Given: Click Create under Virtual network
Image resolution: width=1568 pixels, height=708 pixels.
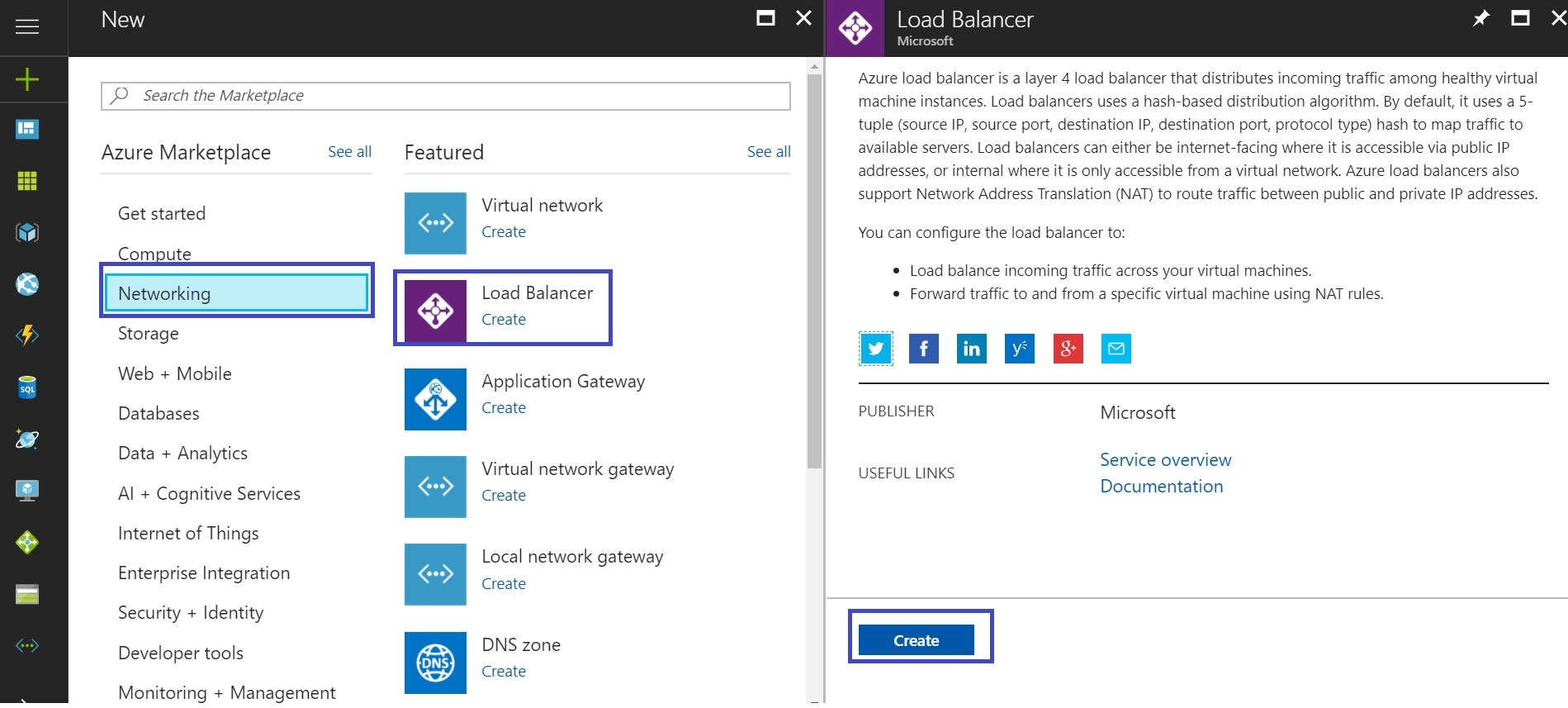Looking at the screenshot, I should (504, 232).
